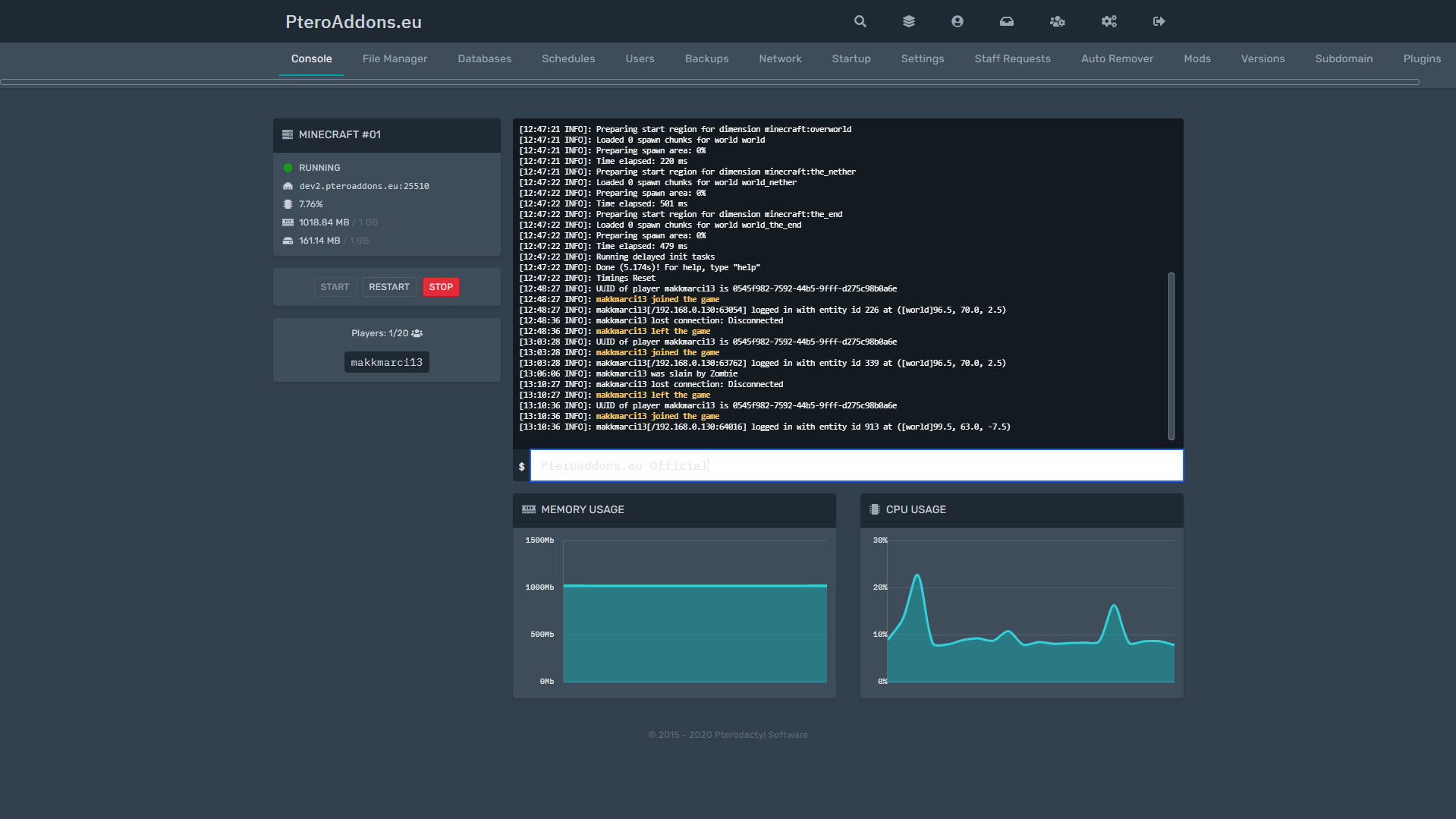Click the horizontal tab bar scrollbar
The image size is (1456, 819).
(709, 82)
